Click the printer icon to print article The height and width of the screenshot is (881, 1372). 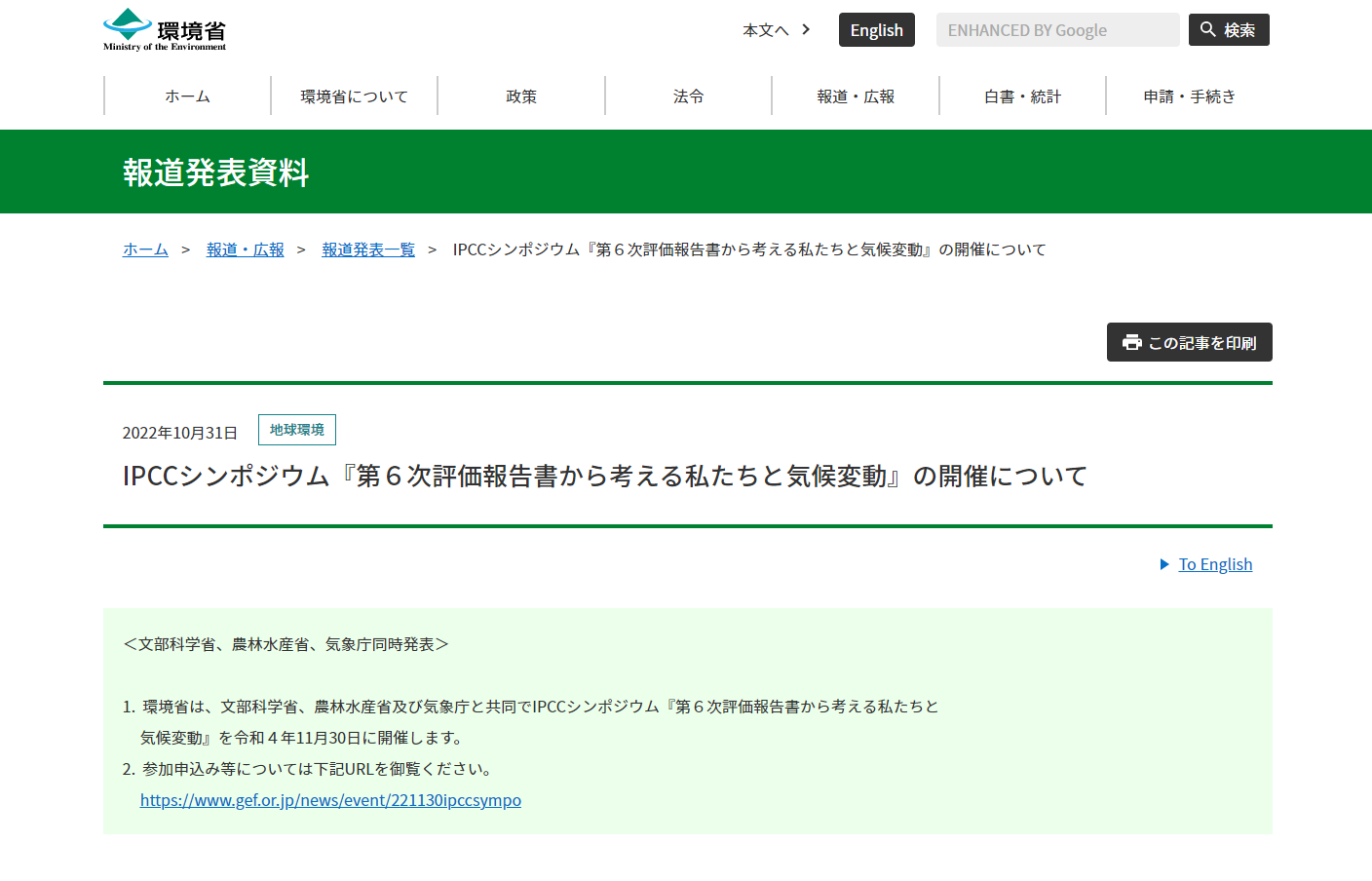point(1131,342)
